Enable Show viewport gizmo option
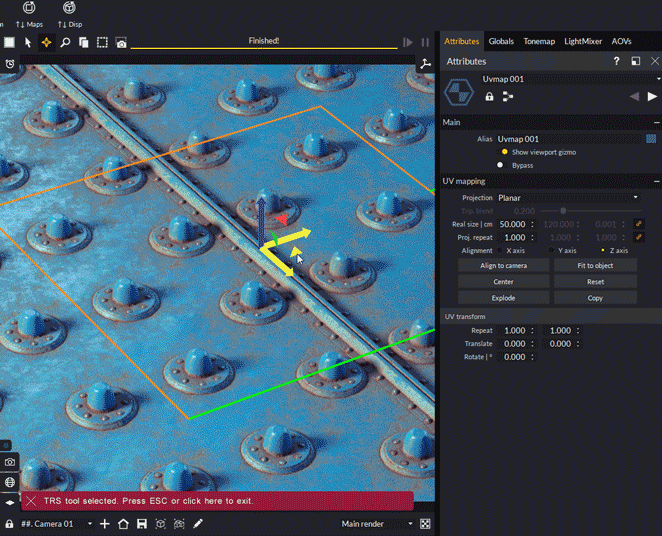Viewport: 662px width, 536px height. tap(505, 152)
